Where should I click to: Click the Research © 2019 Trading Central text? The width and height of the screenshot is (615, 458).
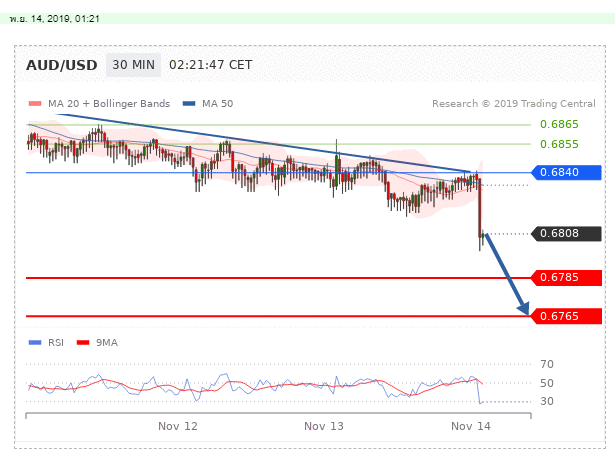pos(513,104)
